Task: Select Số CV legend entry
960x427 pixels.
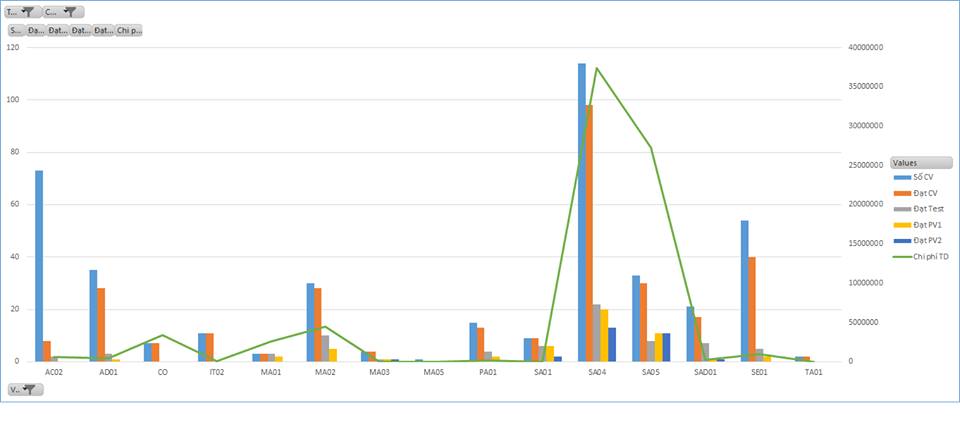Action: [927, 177]
